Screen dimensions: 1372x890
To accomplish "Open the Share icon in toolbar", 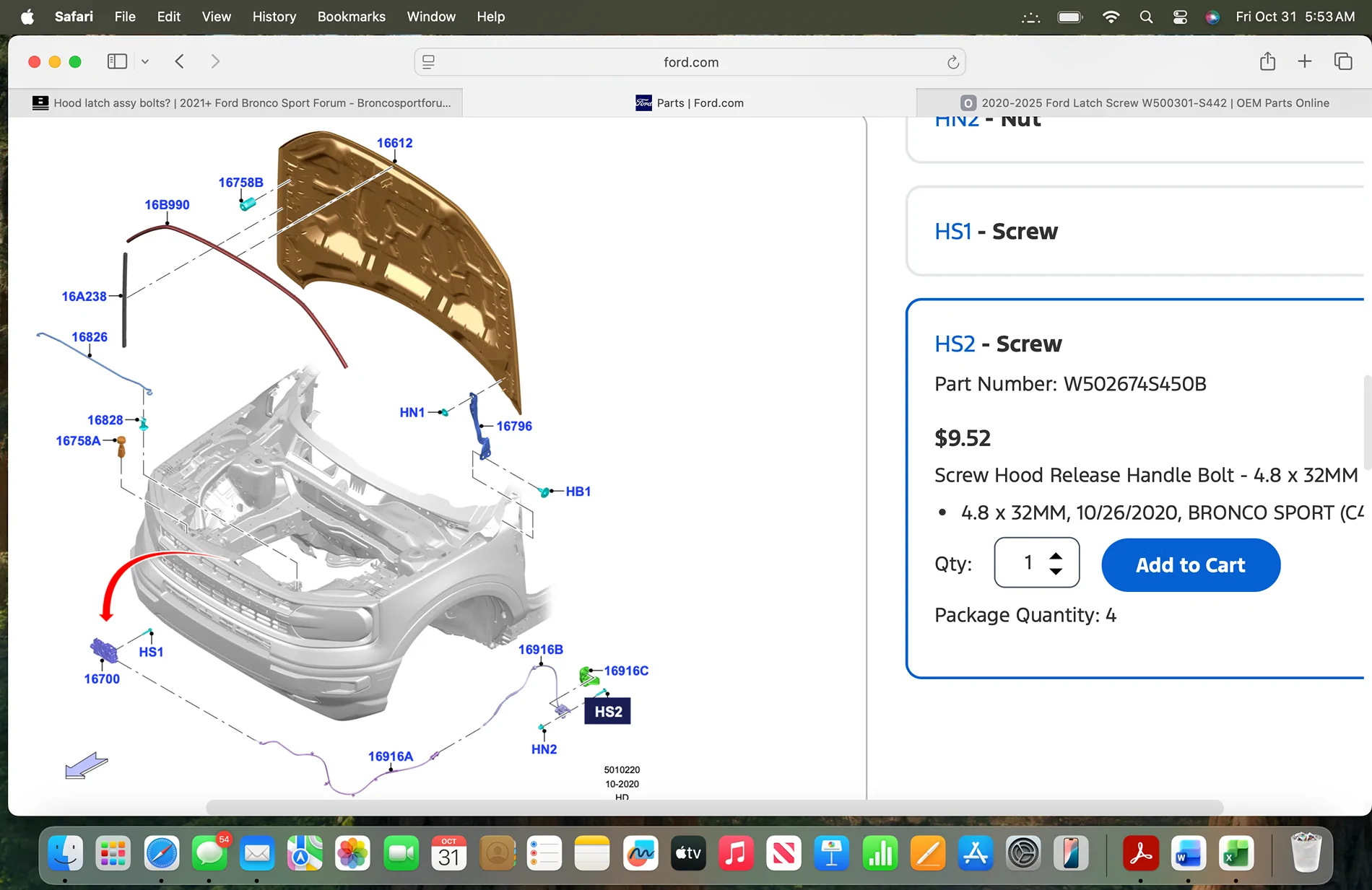I will (x=1267, y=61).
